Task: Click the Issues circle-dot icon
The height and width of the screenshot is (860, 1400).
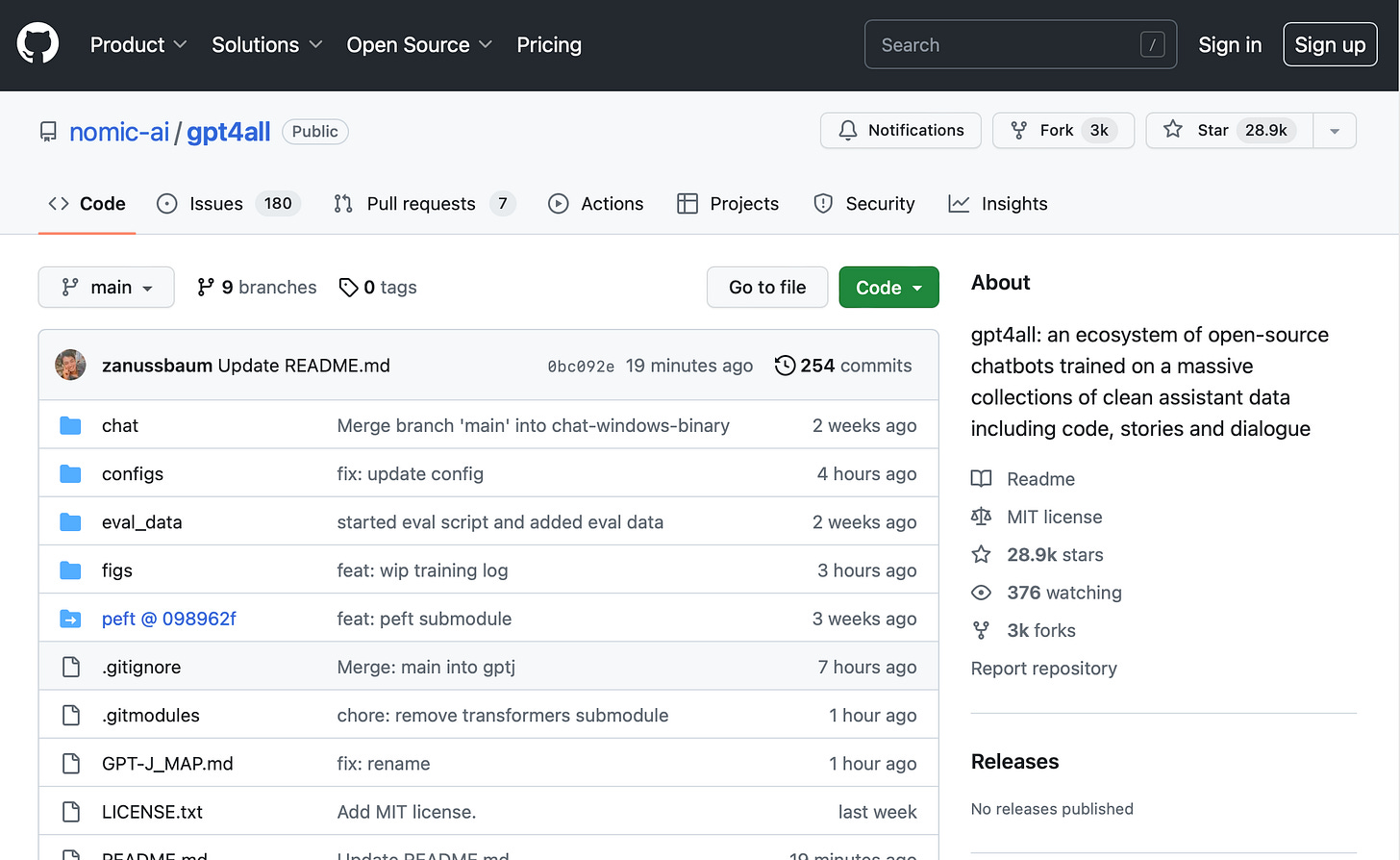Action: coord(167,204)
